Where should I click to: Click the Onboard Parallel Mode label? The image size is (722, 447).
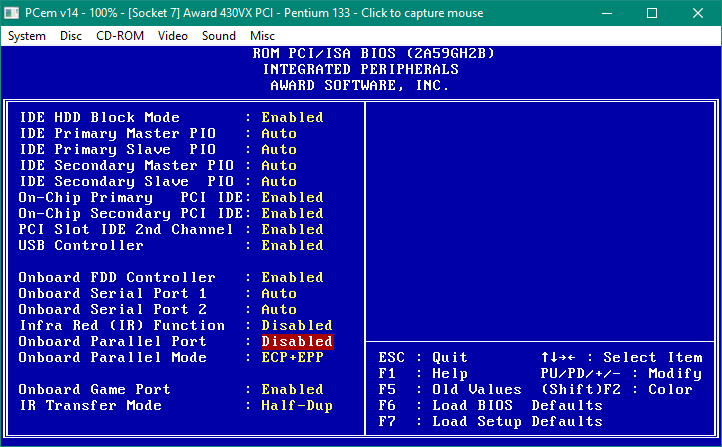(113, 357)
